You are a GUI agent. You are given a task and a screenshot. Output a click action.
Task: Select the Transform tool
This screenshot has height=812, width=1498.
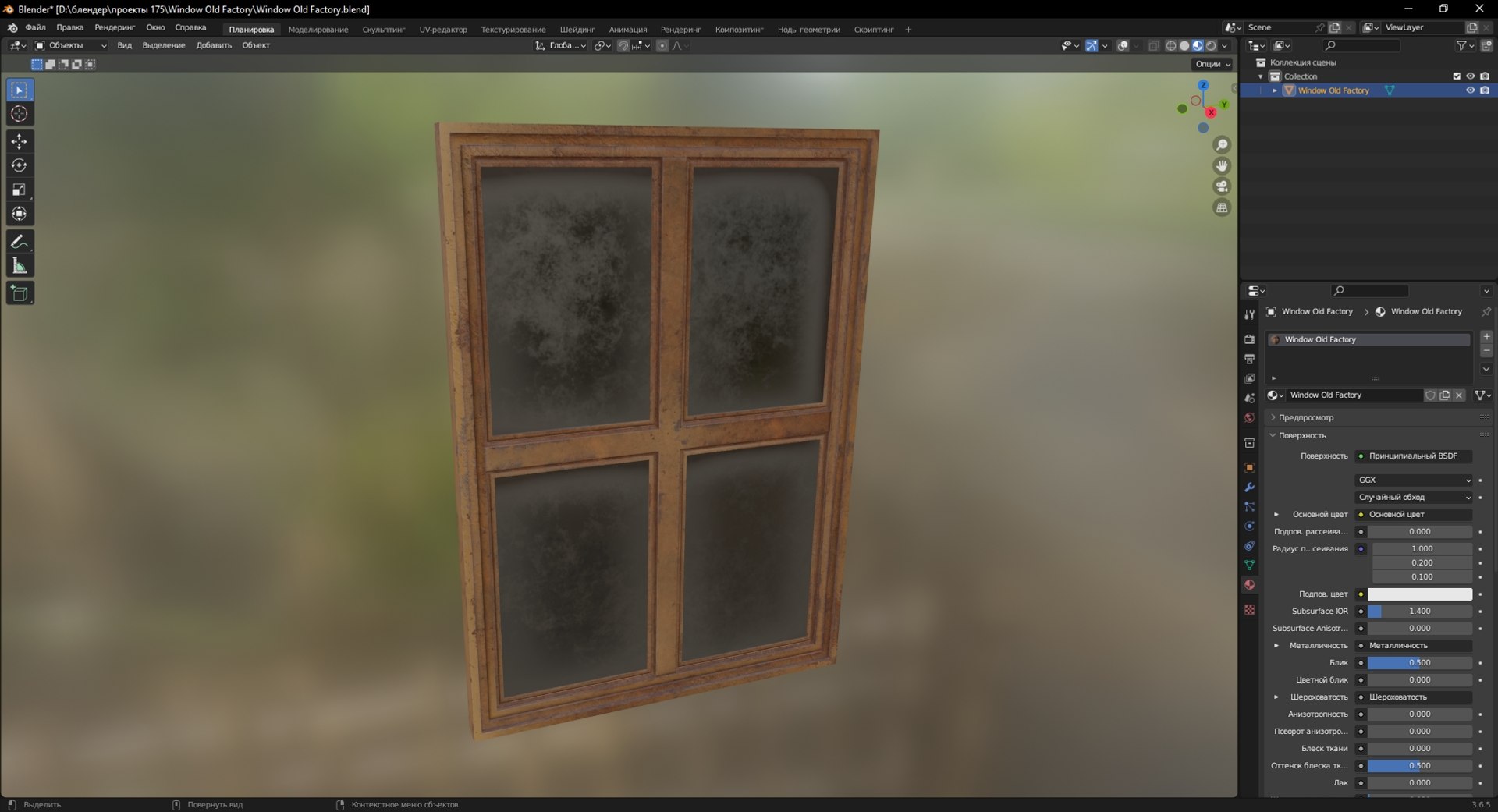(x=20, y=214)
